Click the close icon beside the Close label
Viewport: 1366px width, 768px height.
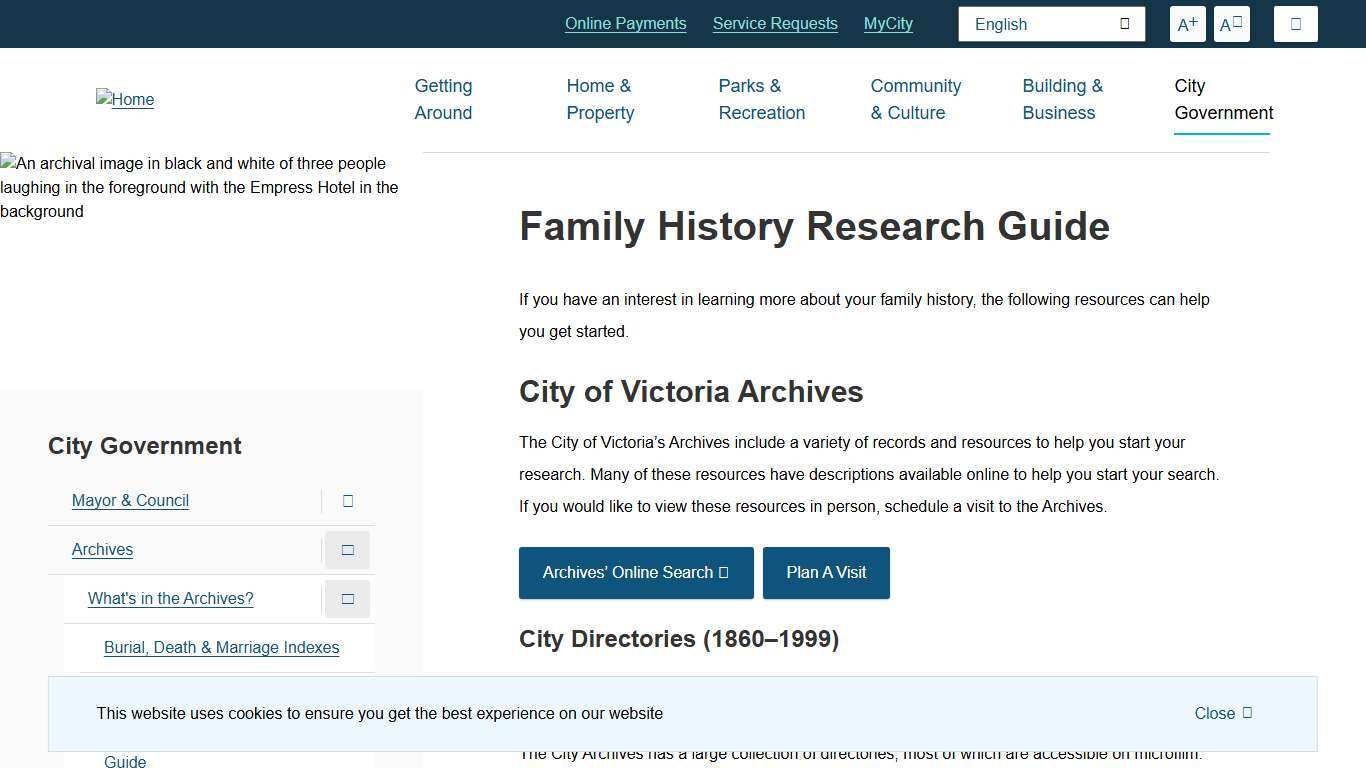pos(1245,711)
